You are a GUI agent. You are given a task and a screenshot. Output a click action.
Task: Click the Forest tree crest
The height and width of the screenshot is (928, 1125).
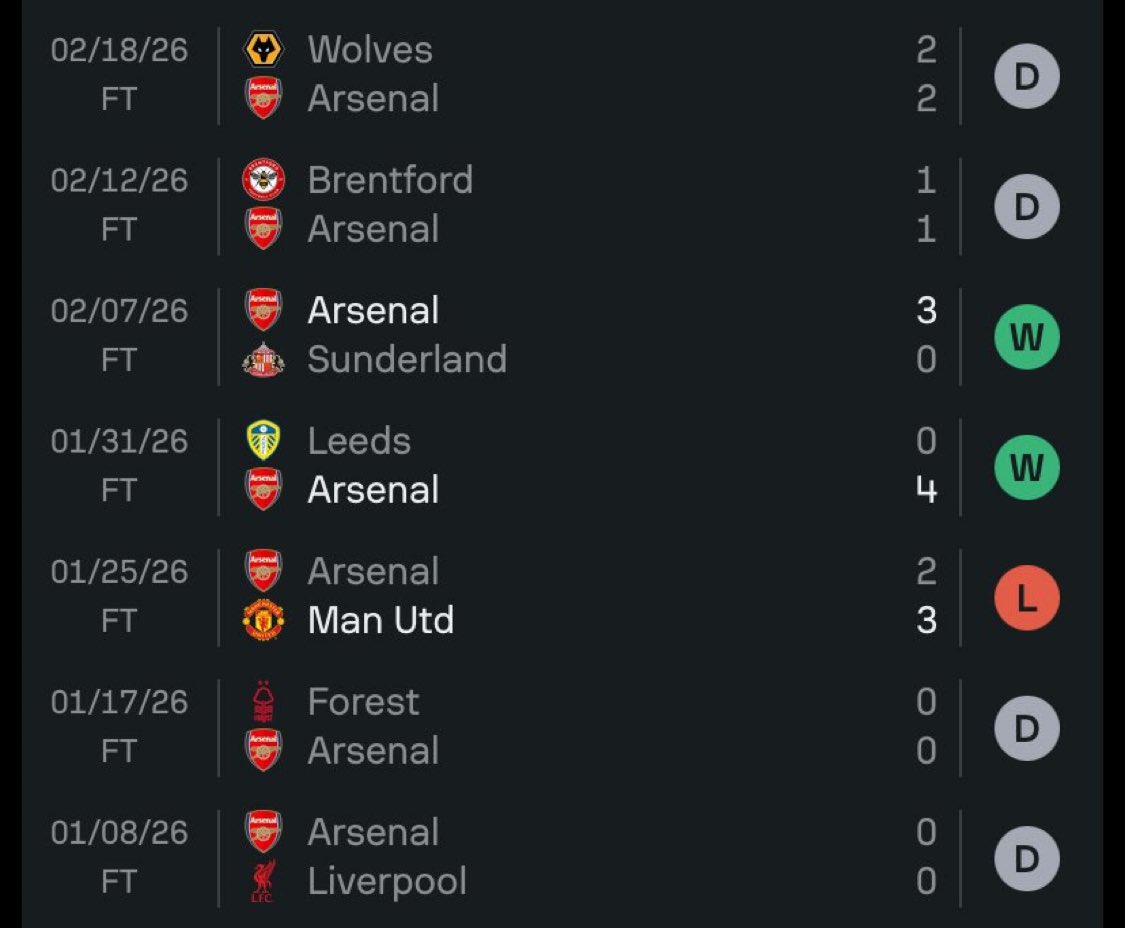(263, 701)
